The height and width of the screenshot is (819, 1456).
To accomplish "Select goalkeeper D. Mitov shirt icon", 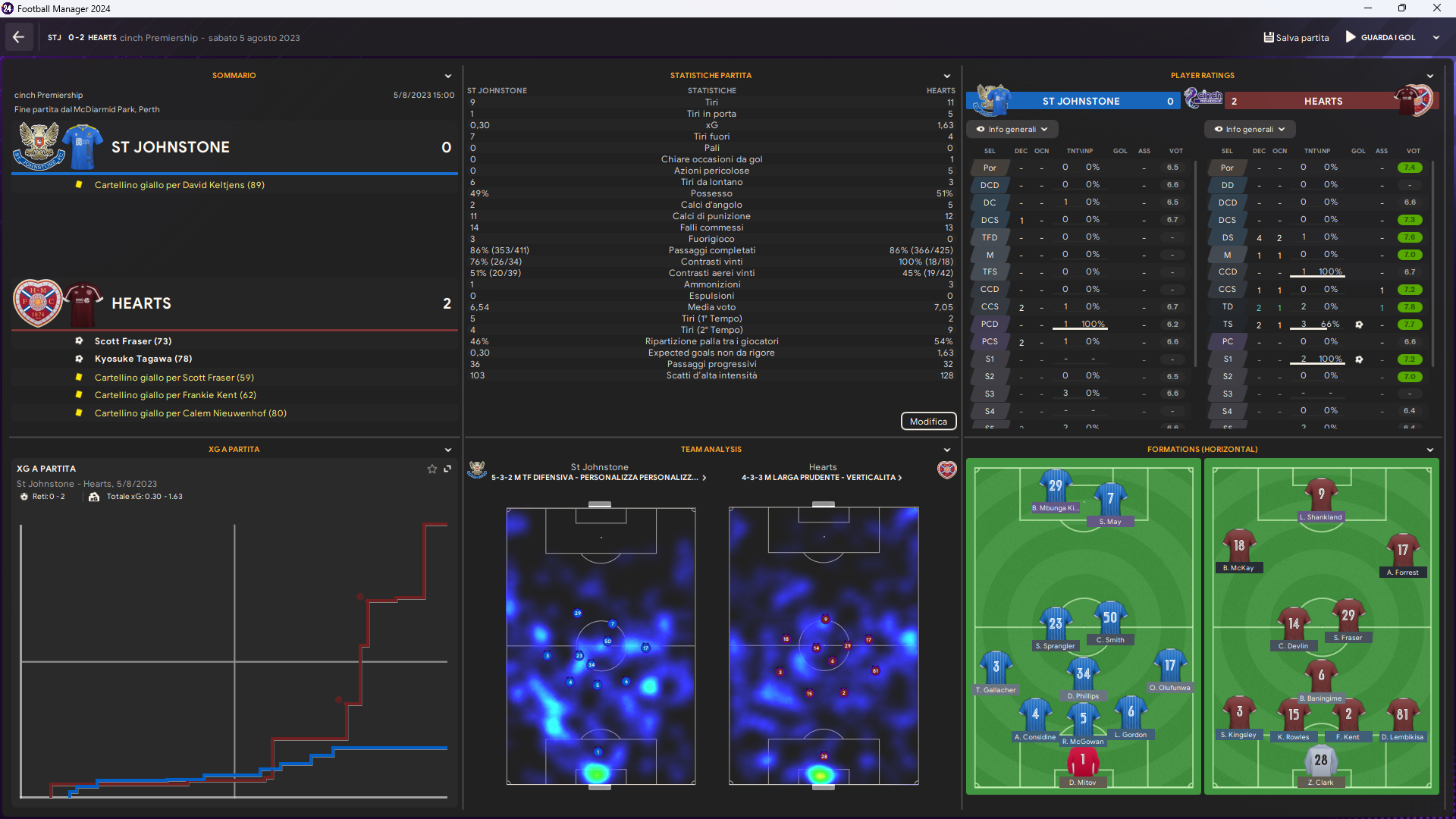I will click(1082, 762).
